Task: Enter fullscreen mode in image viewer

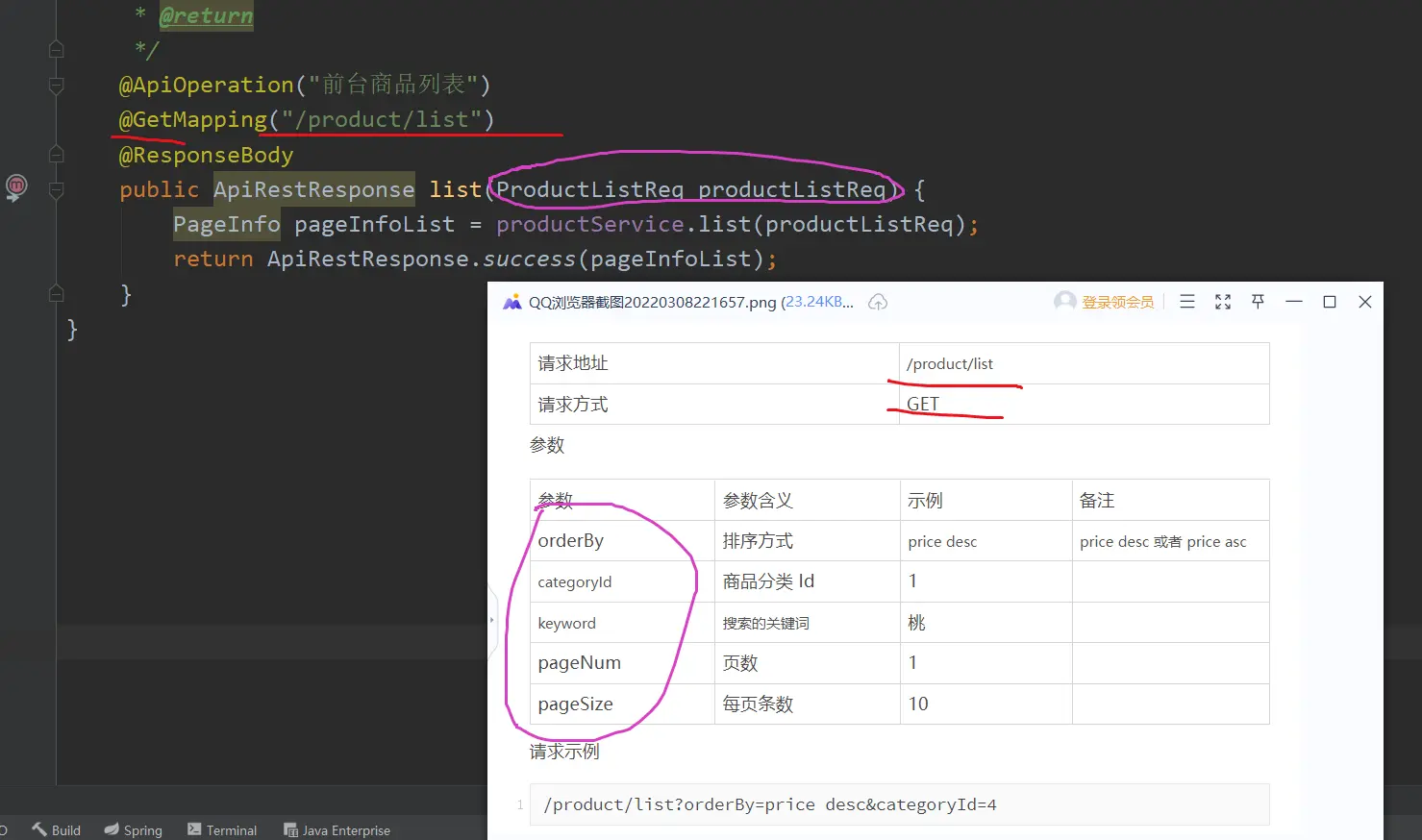Action: (x=1223, y=302)
